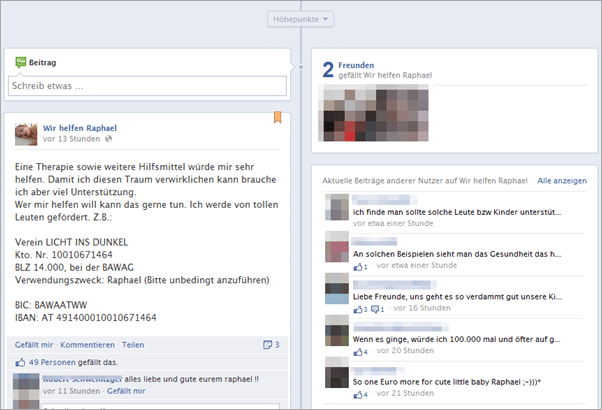Click blurred author name above 'Liebe Freunde' post
The height and width of the screenshot is (410, 602).
[394, 284]
